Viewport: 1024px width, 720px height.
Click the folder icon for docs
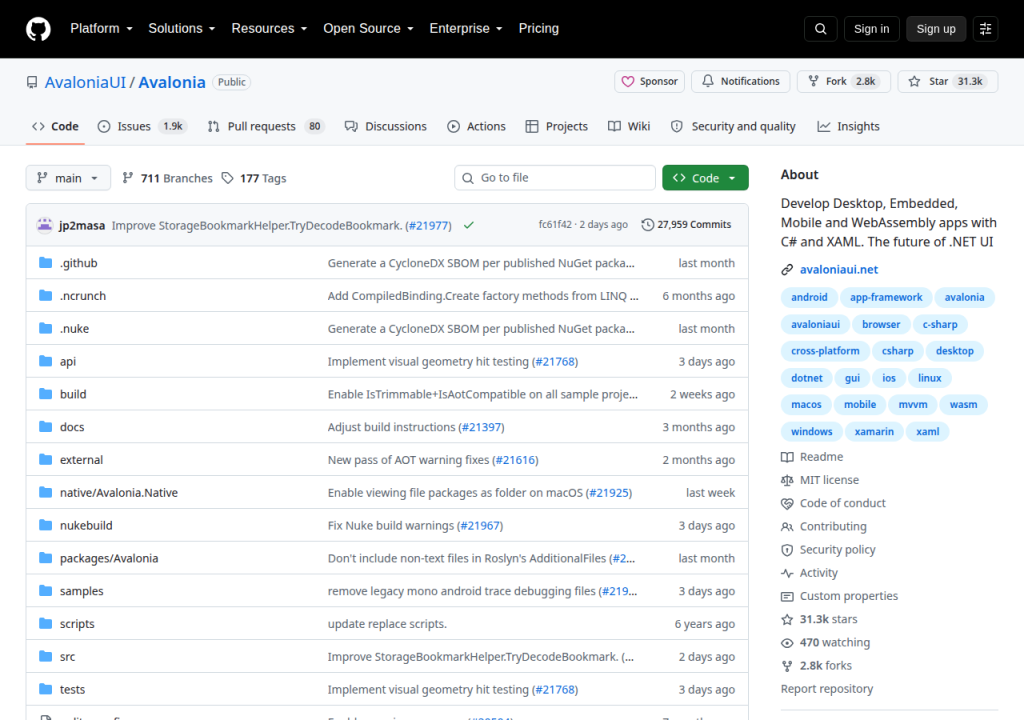(x=45, y=427)
